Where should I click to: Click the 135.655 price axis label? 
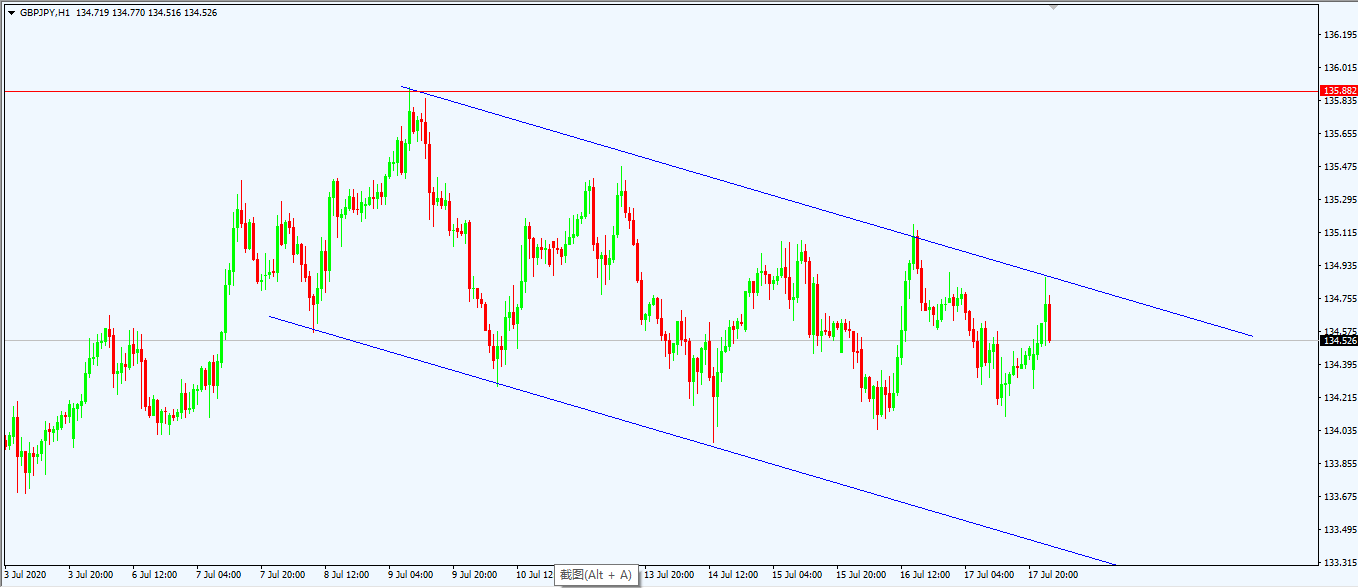click(1340, 134)
